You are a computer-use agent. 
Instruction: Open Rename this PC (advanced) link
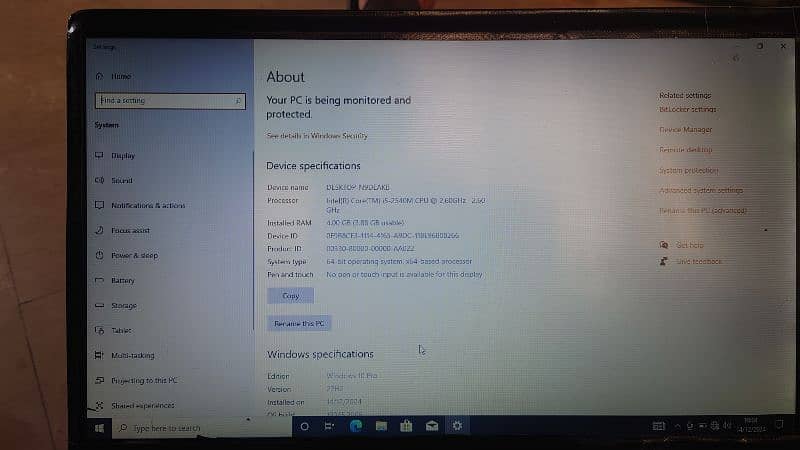click(x=703, y=211)
